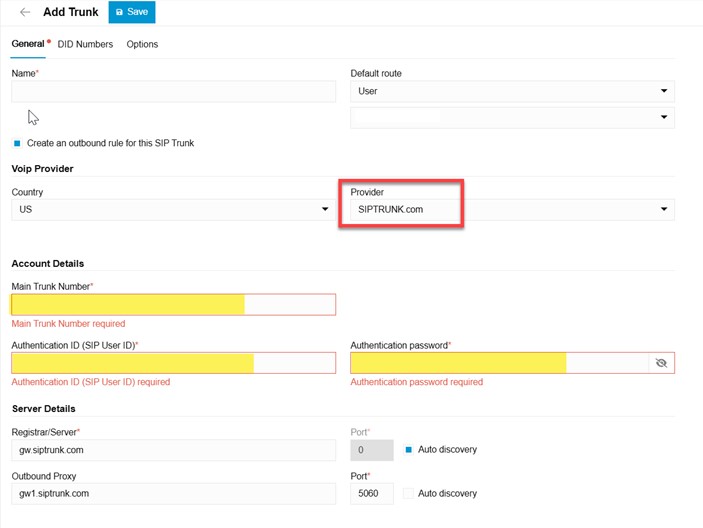Click the back arrow beside Add Trunk
Viewport: 703px width, 528px height.
click(25, 12)
